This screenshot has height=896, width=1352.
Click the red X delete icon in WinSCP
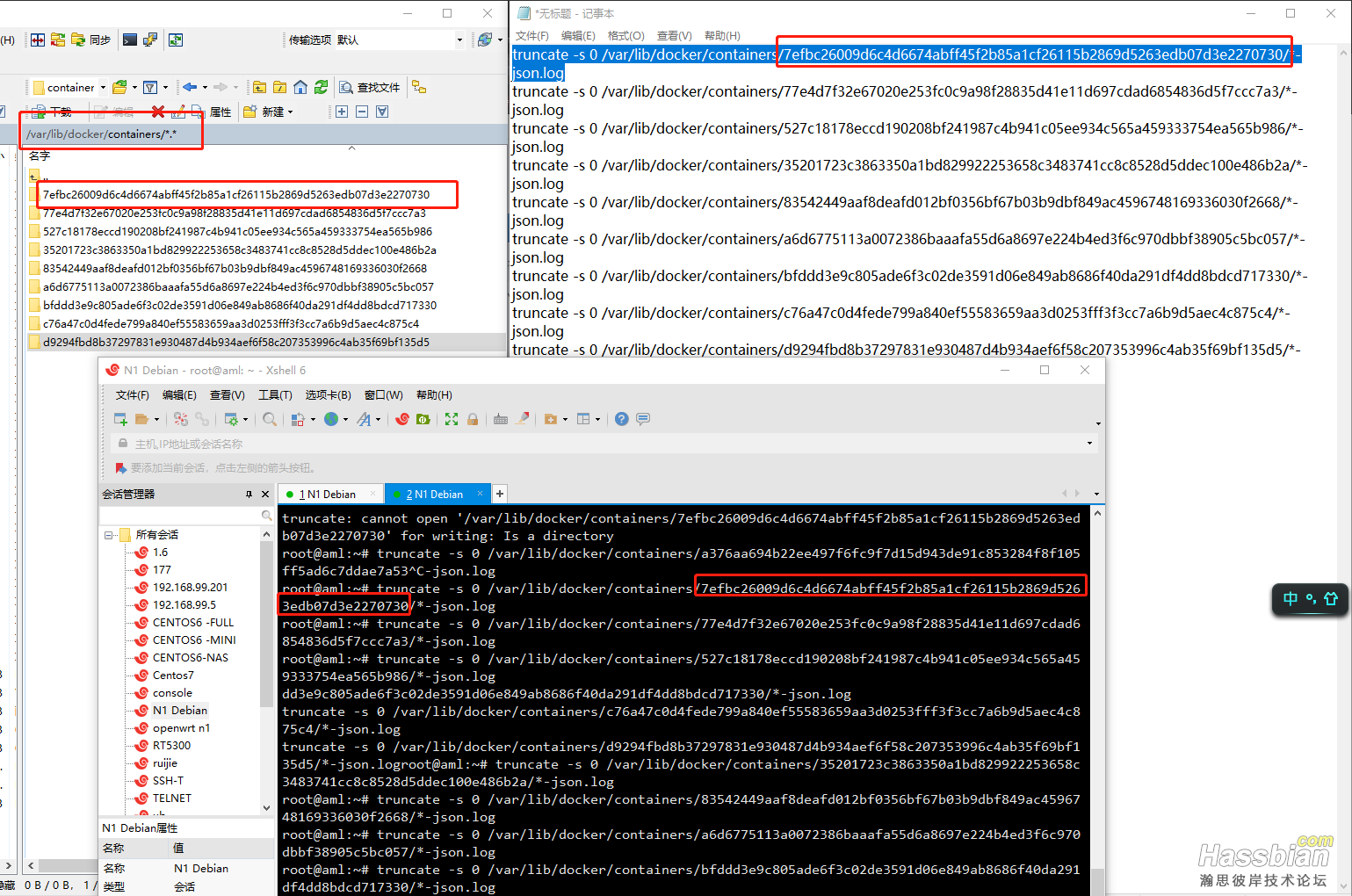click(158, 112)
